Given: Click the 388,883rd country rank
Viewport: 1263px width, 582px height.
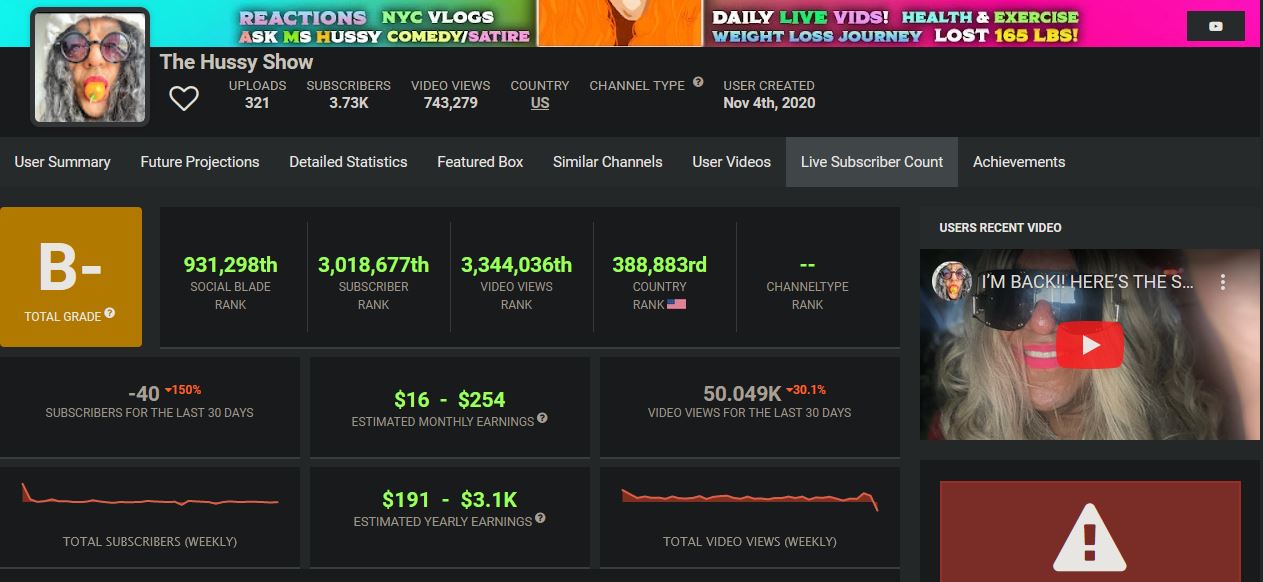Looking at the screenshot, I should click(x=660, y=265).
